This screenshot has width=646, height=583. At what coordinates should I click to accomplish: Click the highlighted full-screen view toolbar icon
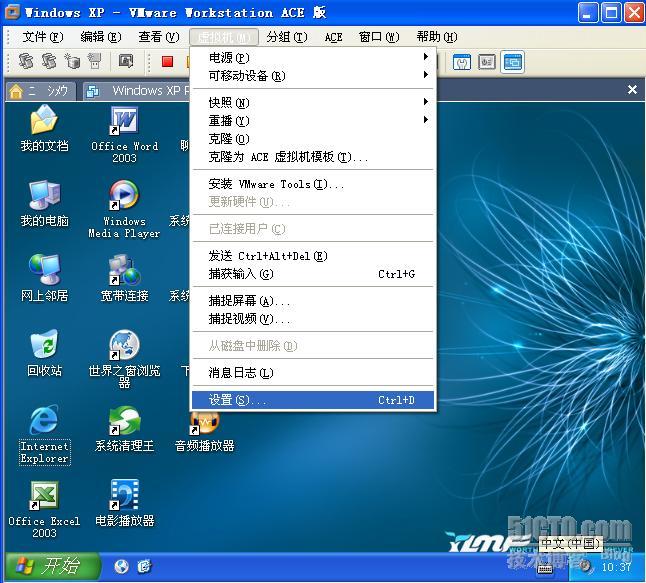[x=513, y=62]
